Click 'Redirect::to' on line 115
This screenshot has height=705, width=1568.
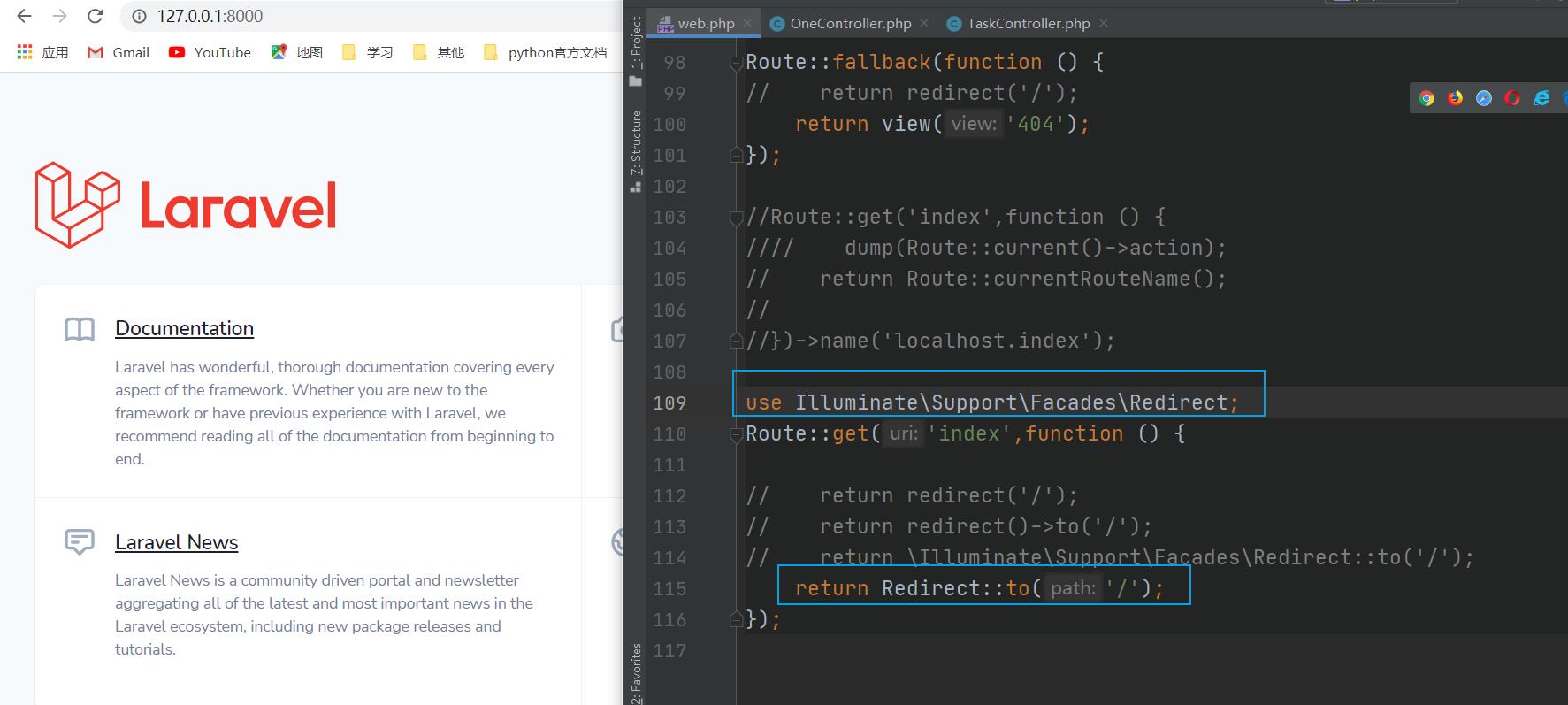(956, 588)
